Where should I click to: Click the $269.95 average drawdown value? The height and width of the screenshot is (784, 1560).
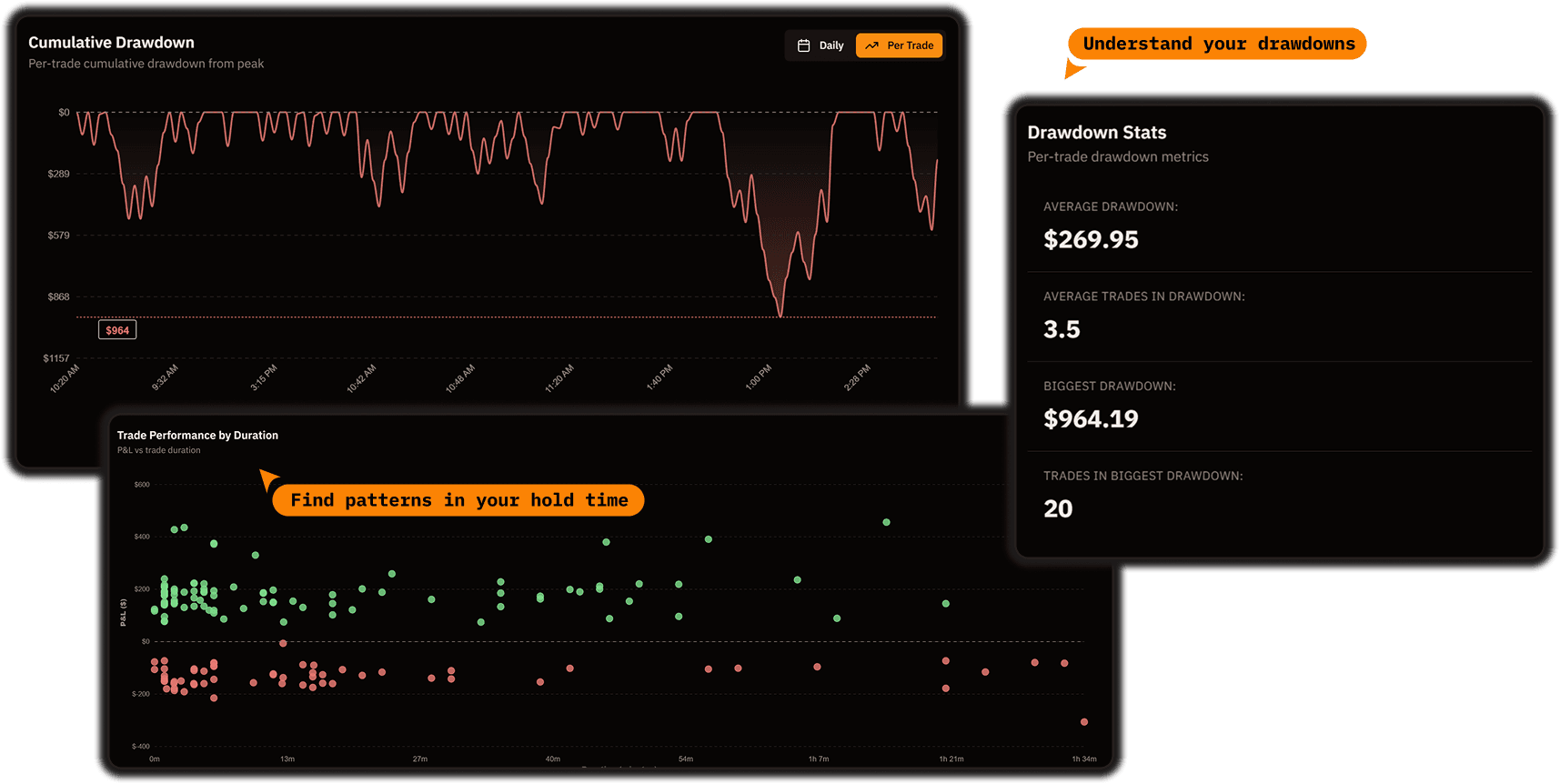coord(1091,239)
